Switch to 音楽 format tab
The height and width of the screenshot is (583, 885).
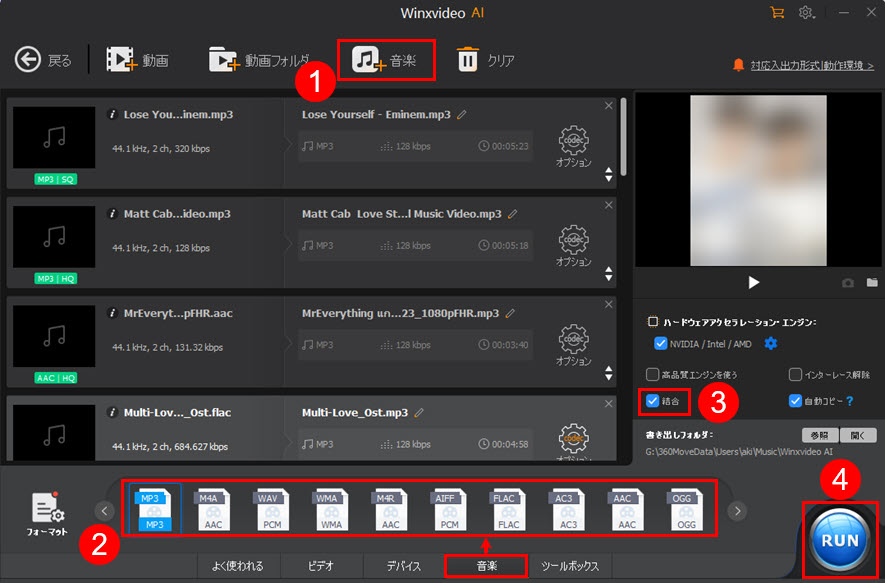(487, 566)
